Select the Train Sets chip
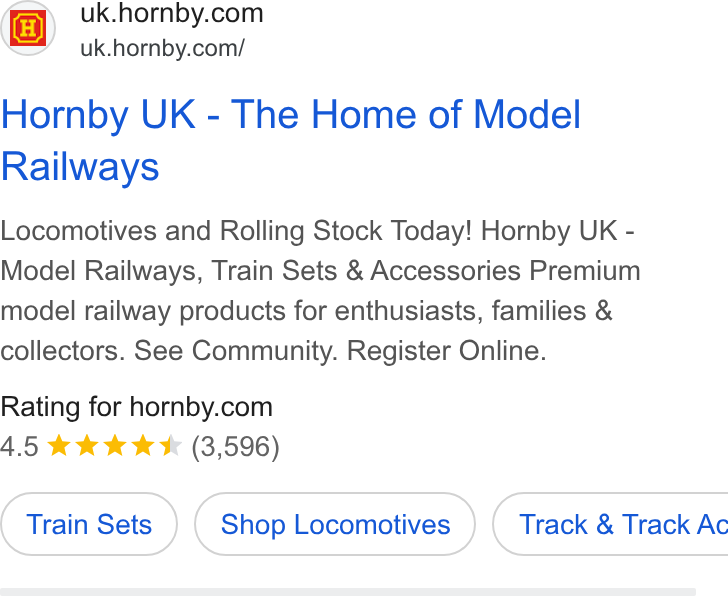Image resolution: width=728 pixels, height=596 pixels. tap(89, 524)
